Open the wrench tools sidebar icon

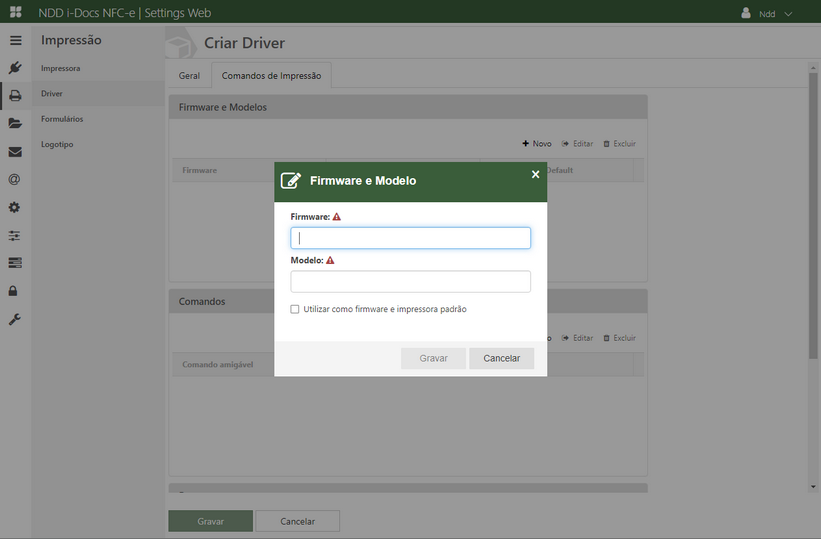point(15,319)
